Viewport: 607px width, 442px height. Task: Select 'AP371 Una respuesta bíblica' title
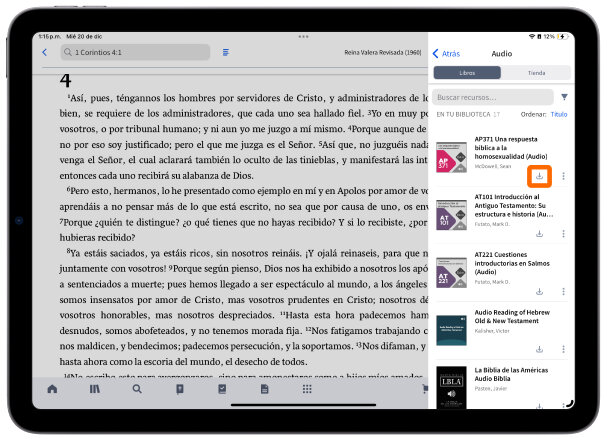tap(511, 148)
